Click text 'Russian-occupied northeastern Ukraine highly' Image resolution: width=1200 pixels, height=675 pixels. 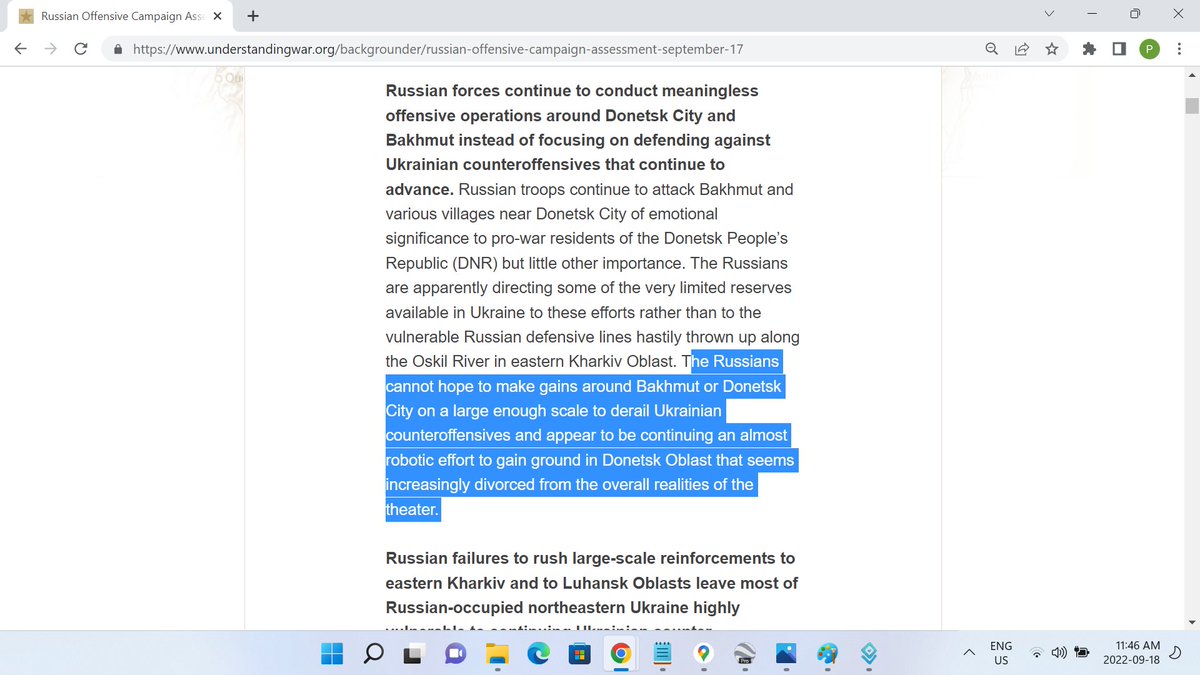click(563, 608)
